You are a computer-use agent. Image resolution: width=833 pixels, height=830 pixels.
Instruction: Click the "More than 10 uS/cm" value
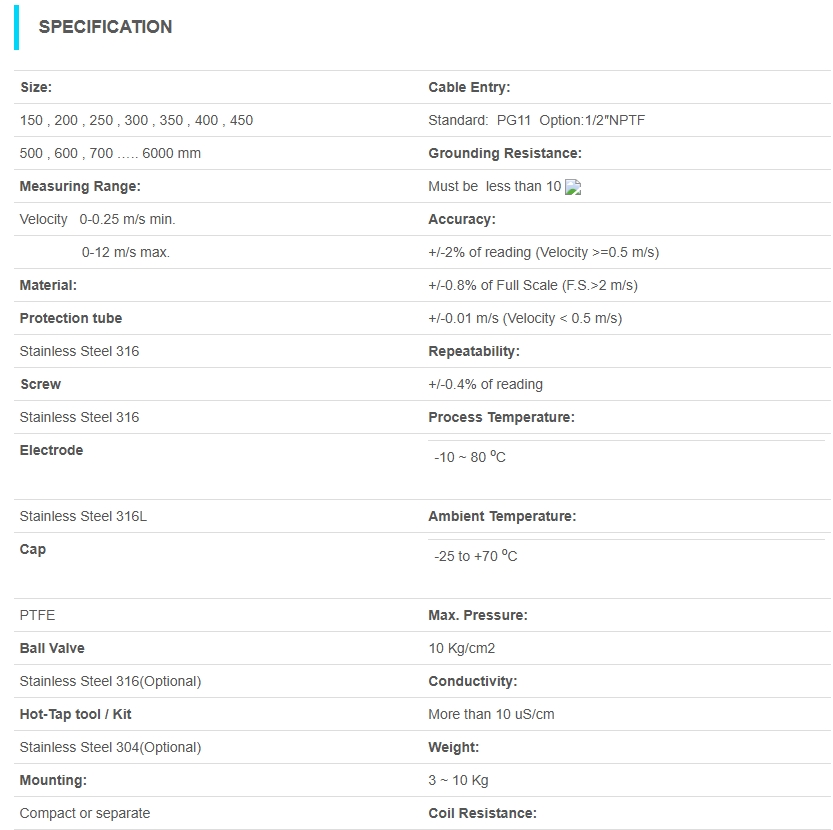coord(491,714)
